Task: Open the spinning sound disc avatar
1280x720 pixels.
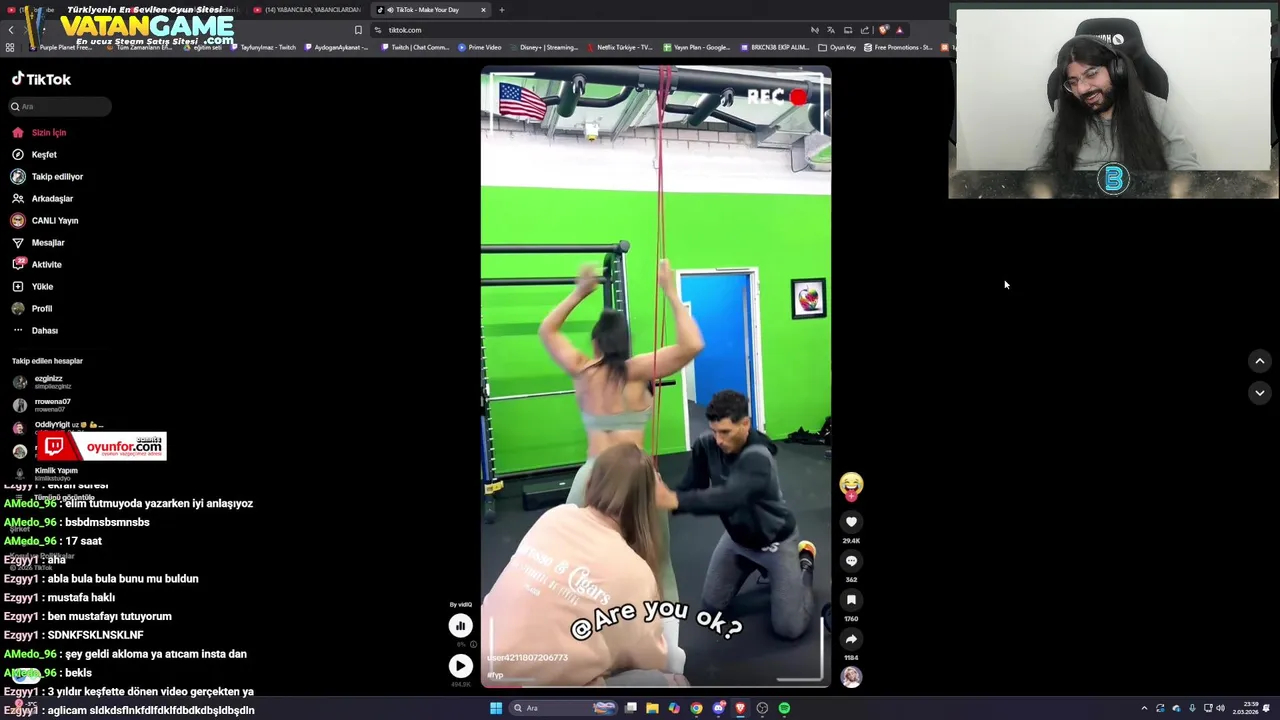Action: [x=851, y=677]
